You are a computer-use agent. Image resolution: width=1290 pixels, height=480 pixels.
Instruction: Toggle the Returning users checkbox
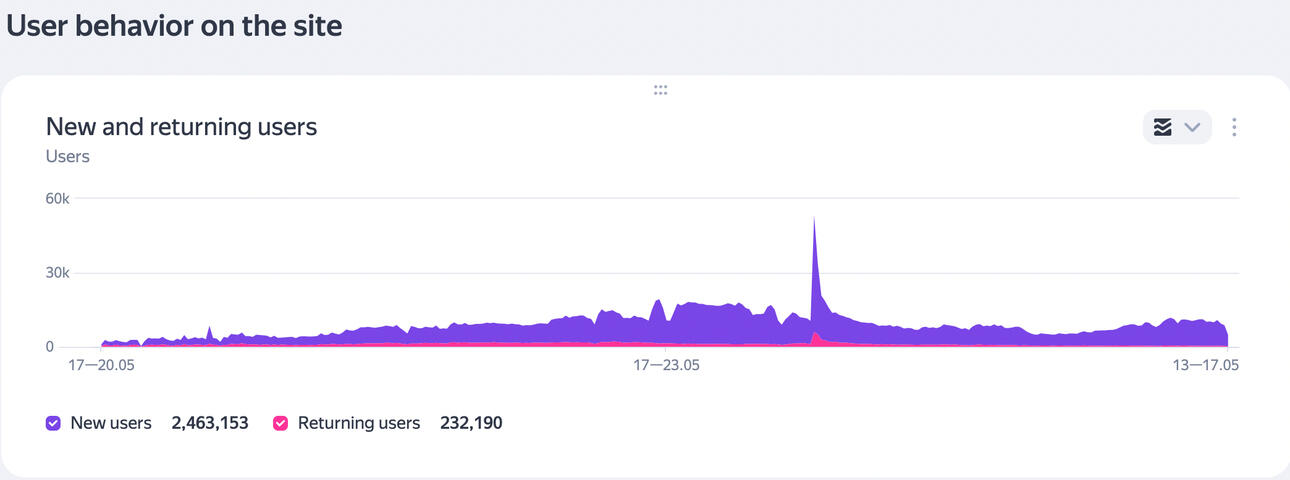click(281, 423)
